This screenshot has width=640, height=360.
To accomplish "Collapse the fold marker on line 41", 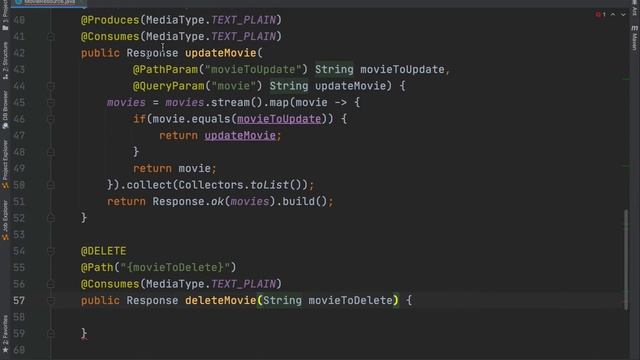I will 51,37.
